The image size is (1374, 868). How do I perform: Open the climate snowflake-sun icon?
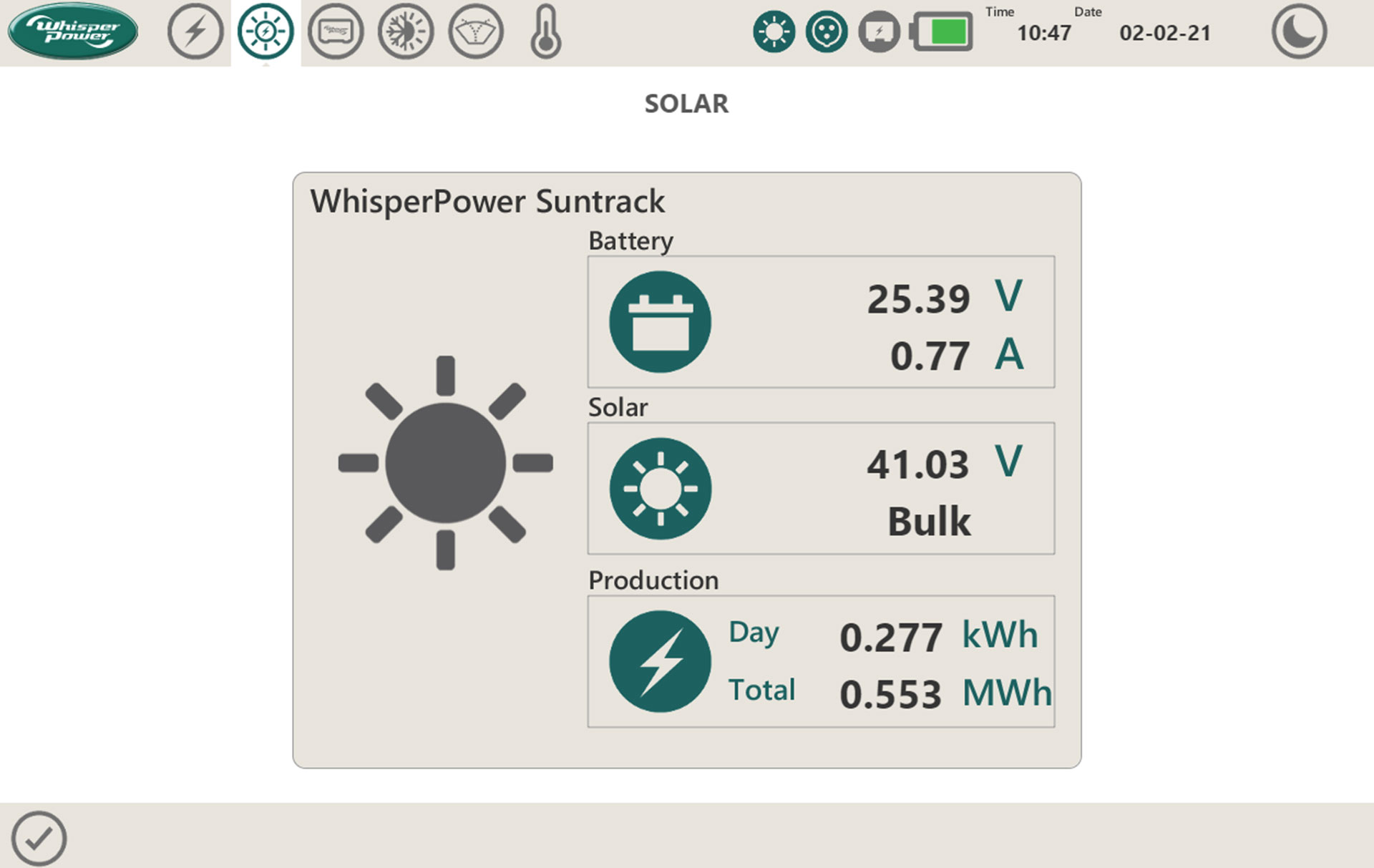click(406, 31)
